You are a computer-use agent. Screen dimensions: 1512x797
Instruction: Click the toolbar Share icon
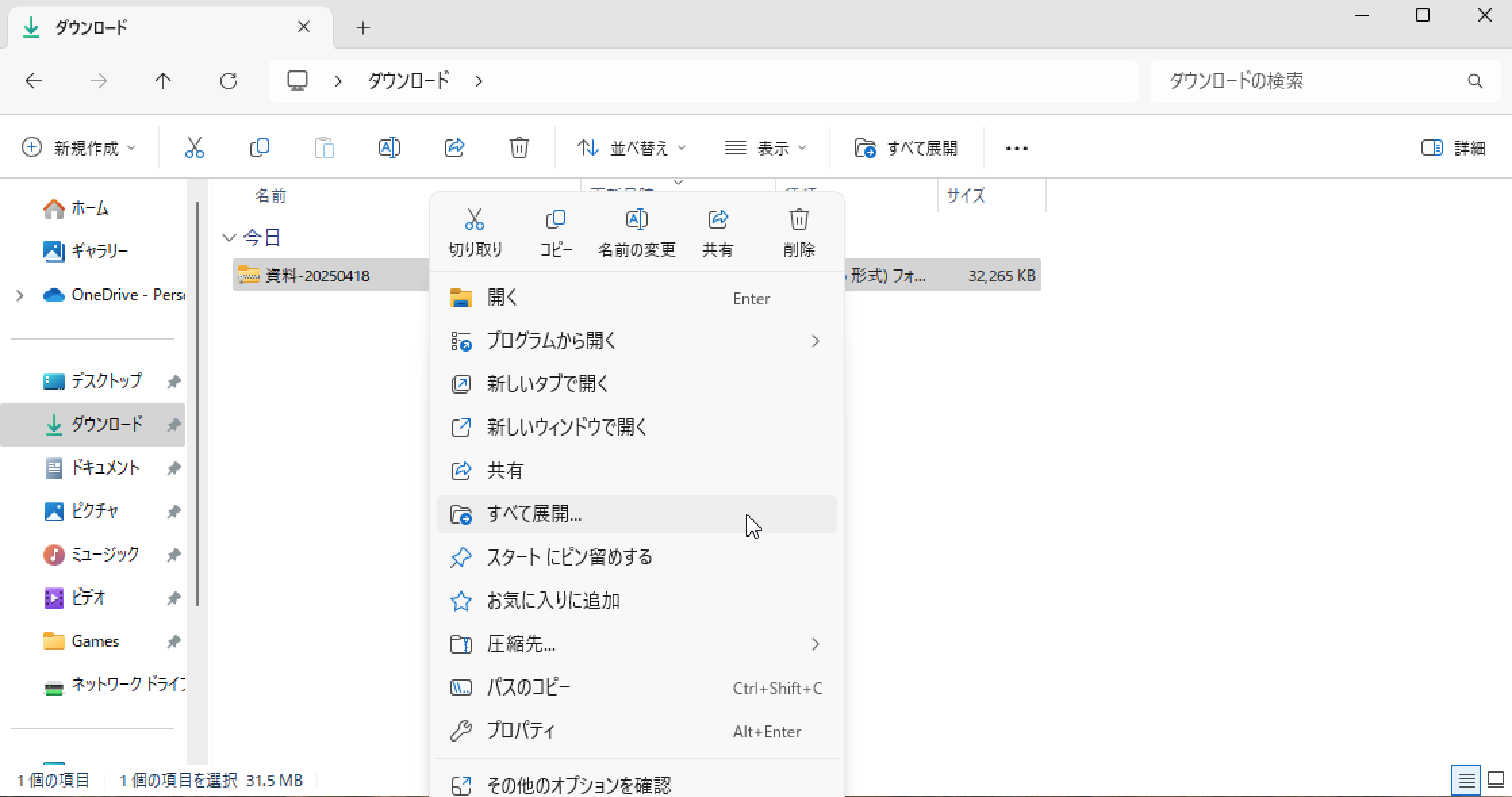[454, 147]
